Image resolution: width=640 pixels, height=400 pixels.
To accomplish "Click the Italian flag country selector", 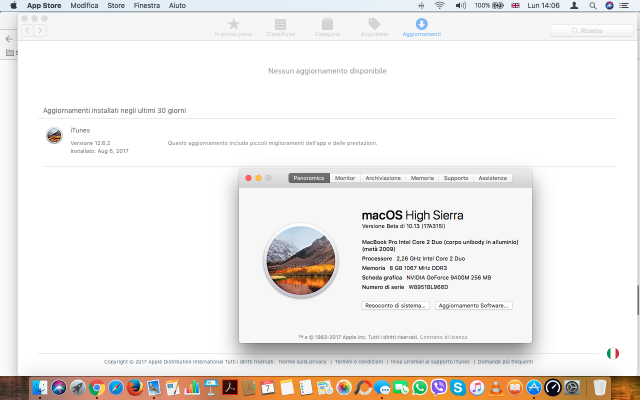I will point(613,353).
